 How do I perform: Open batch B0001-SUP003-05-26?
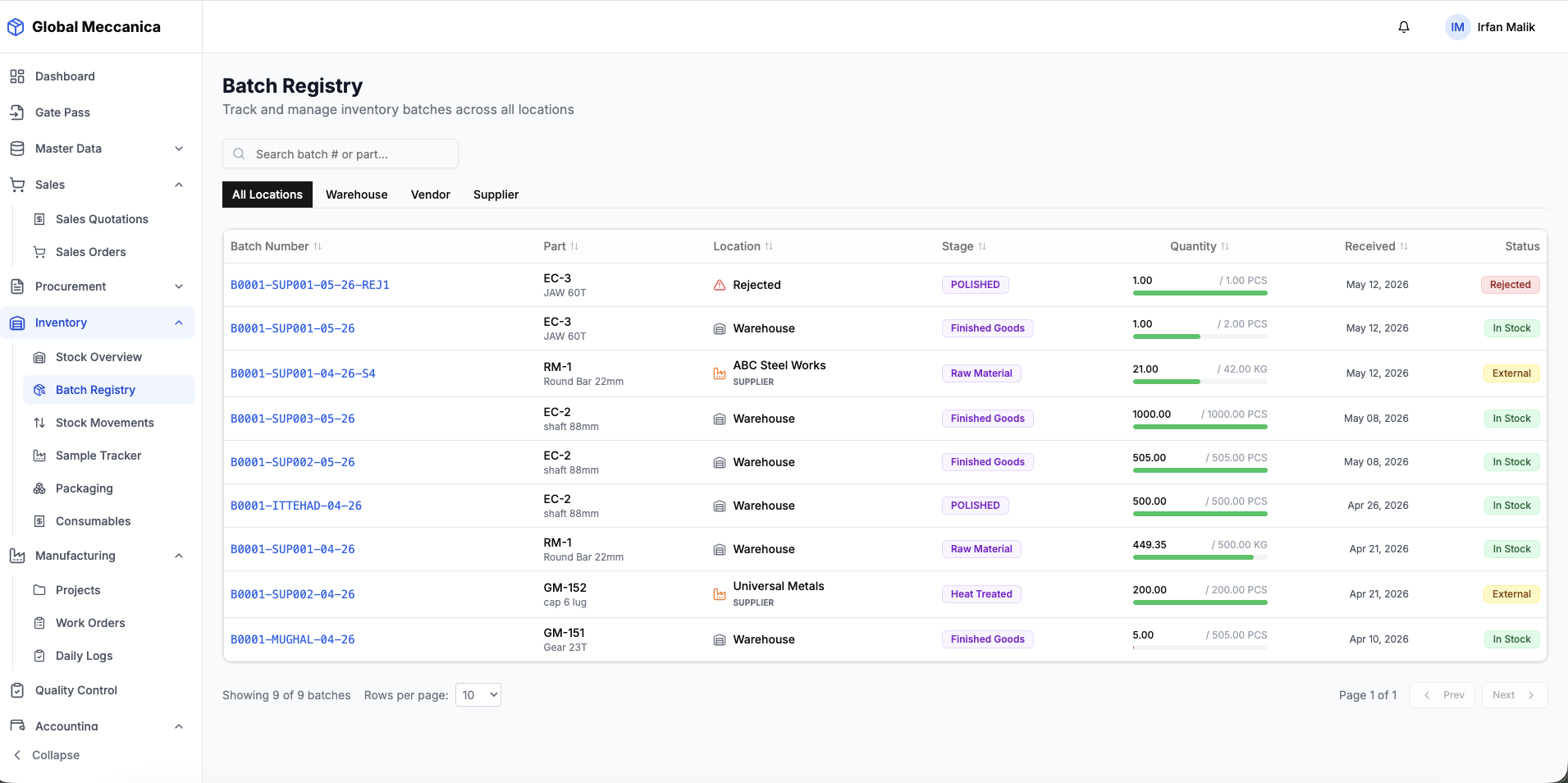pos(293,419)
